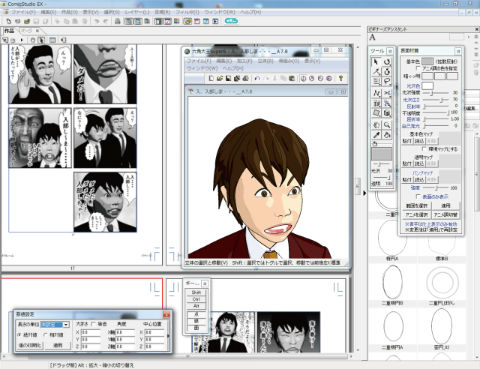
Task: Collapse the ツール palette using its header button
Action: [390, 51]
